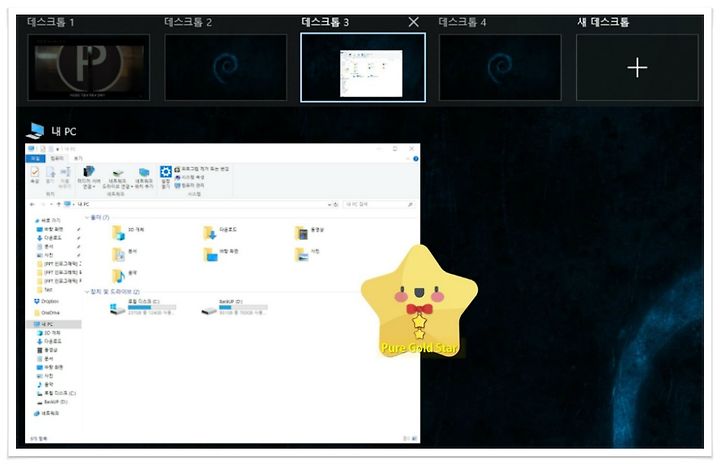Viewport: 720px width, 464px height.
Task: Switch to the 데스크톱 2 thumbnail
Action: pyautogui.click(x=225, y=67)
